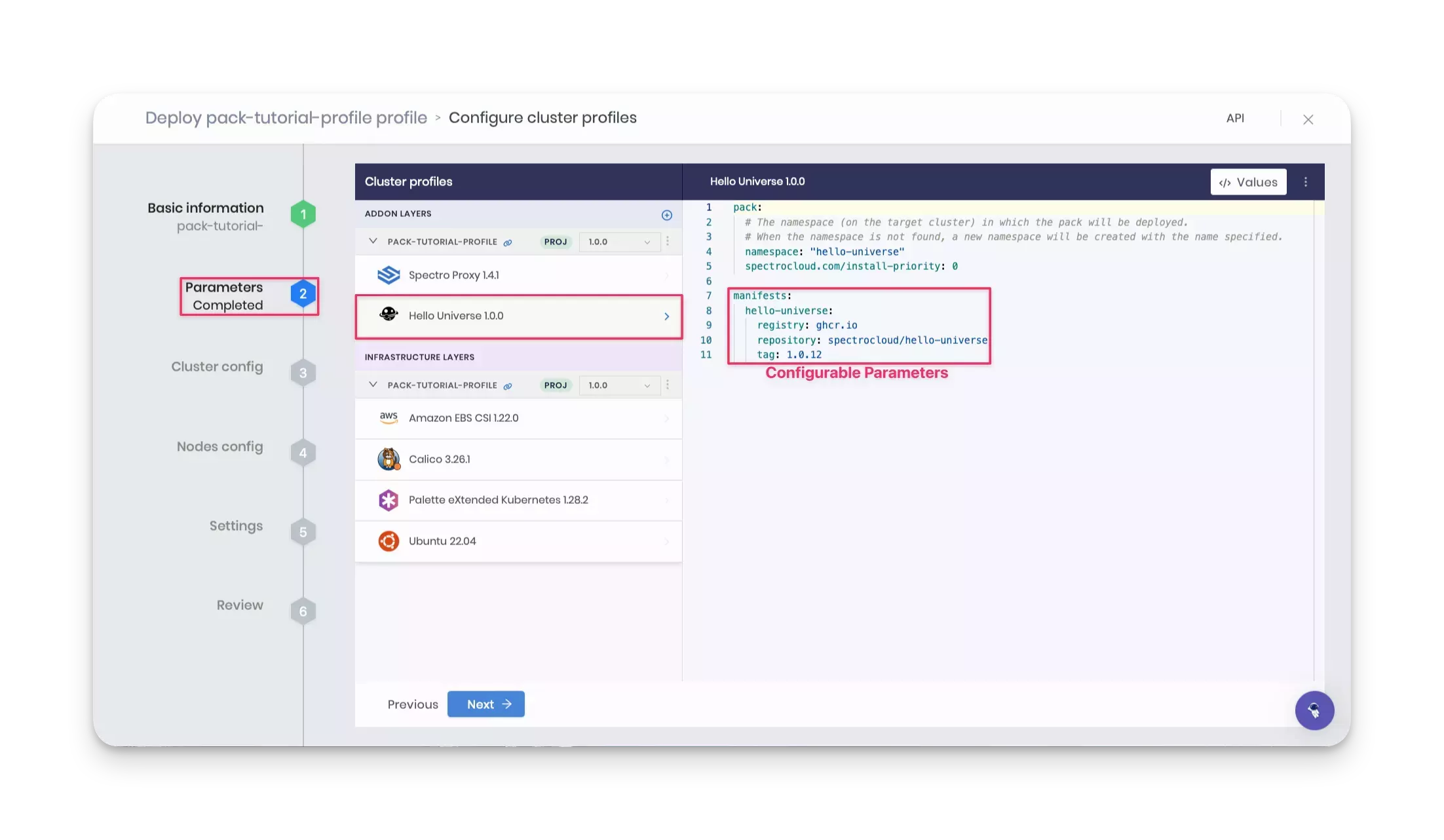The image size is (1444, 840).
Task: Select the Palette eXtended Kubernetes hexagon icon
Action: point(389,499)
